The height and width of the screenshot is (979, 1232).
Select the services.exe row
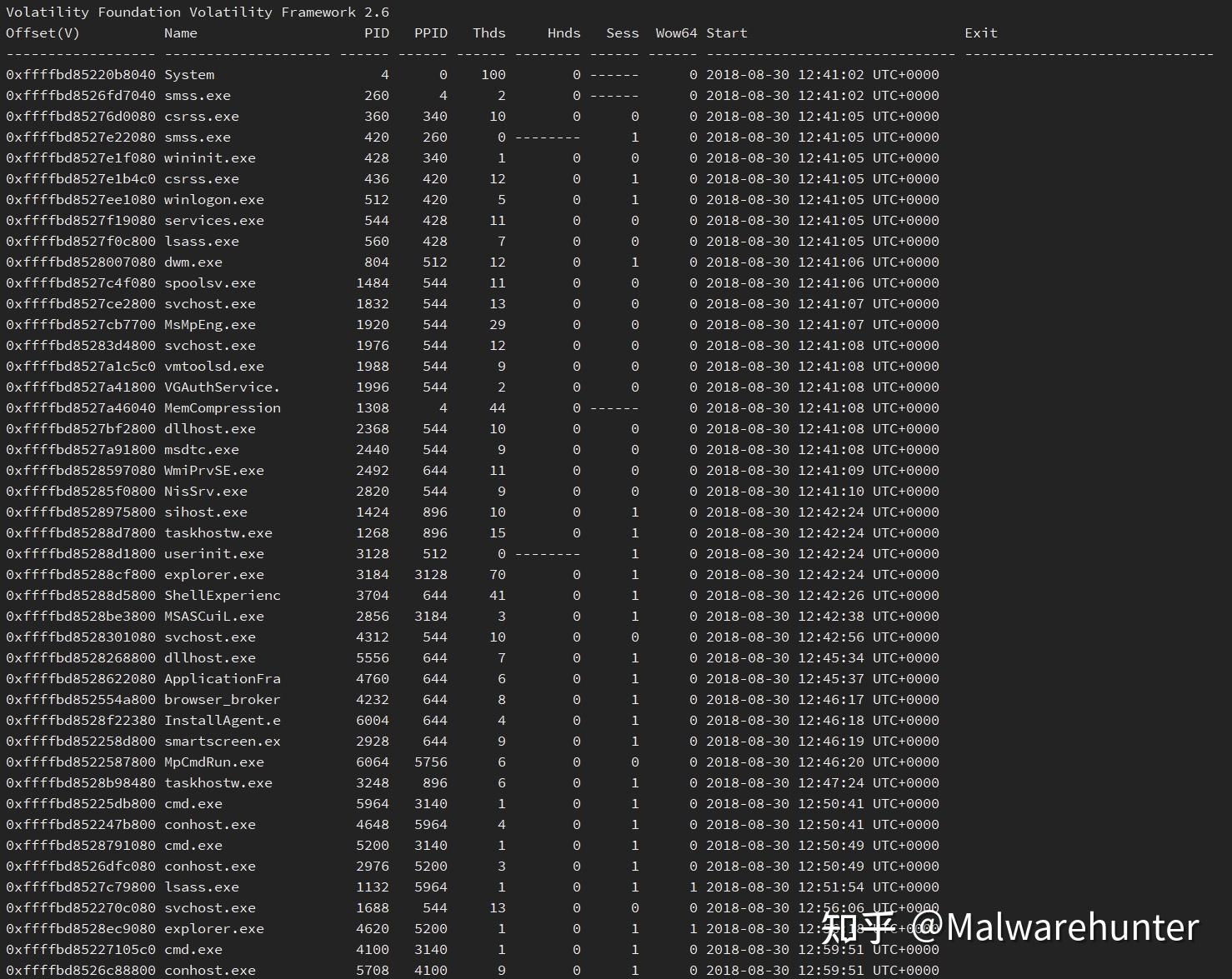pyautogui.click(x=213, y=220)
